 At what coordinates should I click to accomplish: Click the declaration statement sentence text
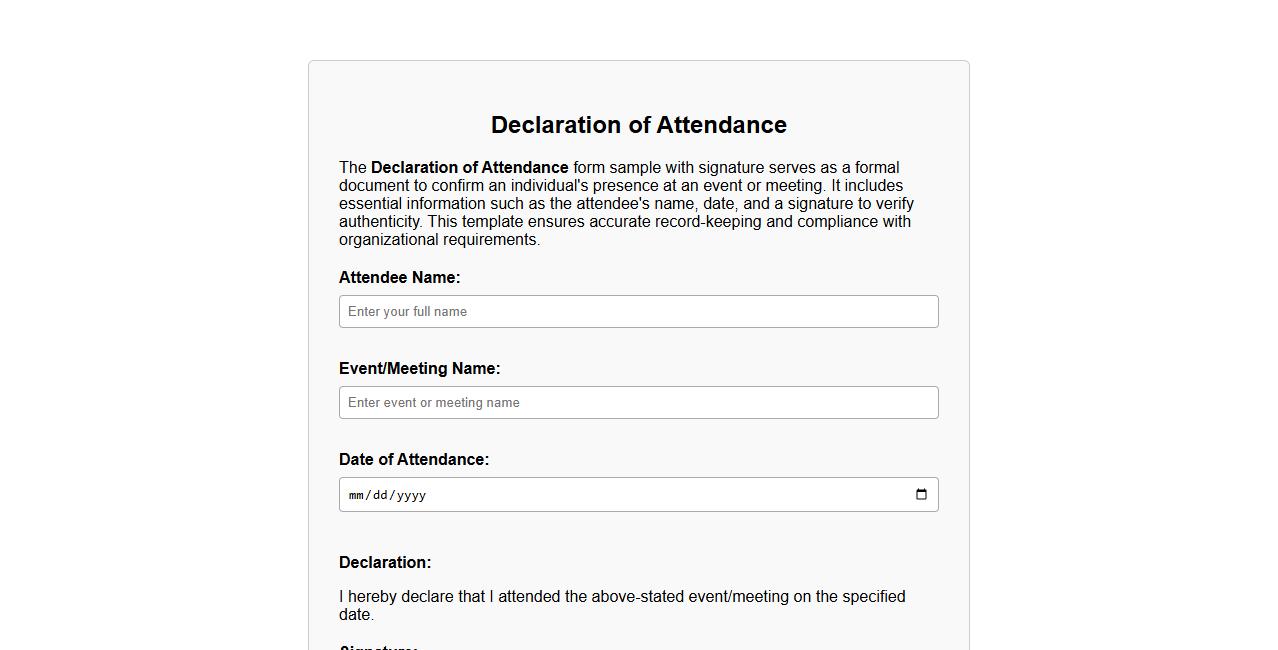[x=622, y=596]
